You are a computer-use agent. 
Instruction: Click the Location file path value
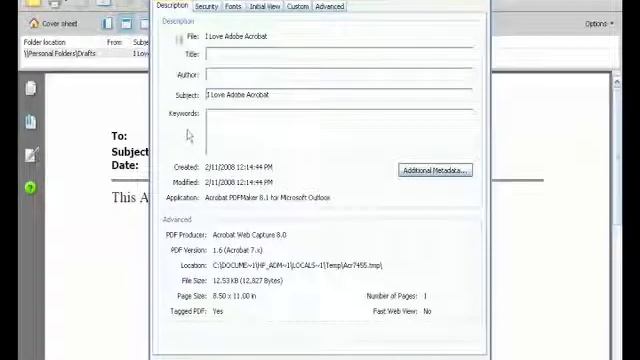pos(297,265)
